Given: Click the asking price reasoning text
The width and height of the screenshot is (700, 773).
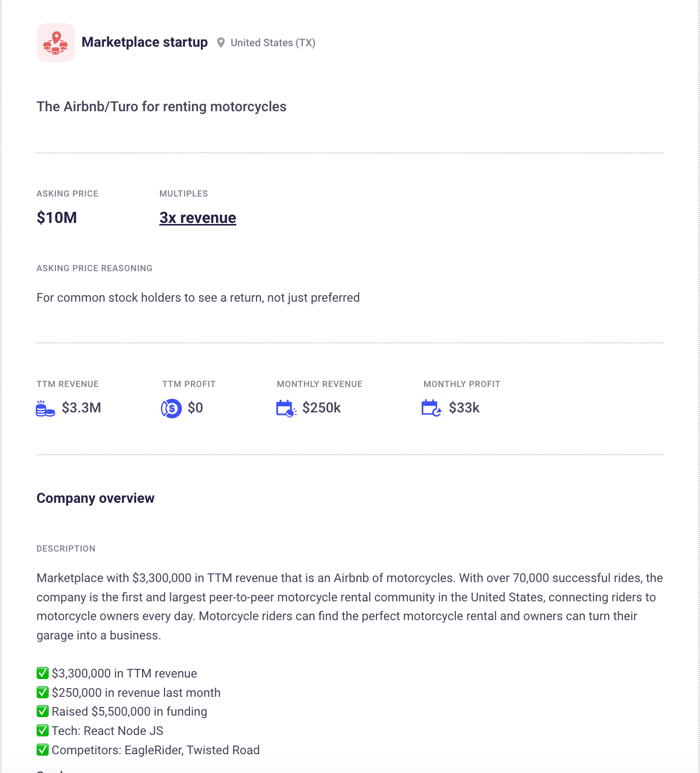Looking at the screenshot, I should pyautogui.click(x=198, y=298).
